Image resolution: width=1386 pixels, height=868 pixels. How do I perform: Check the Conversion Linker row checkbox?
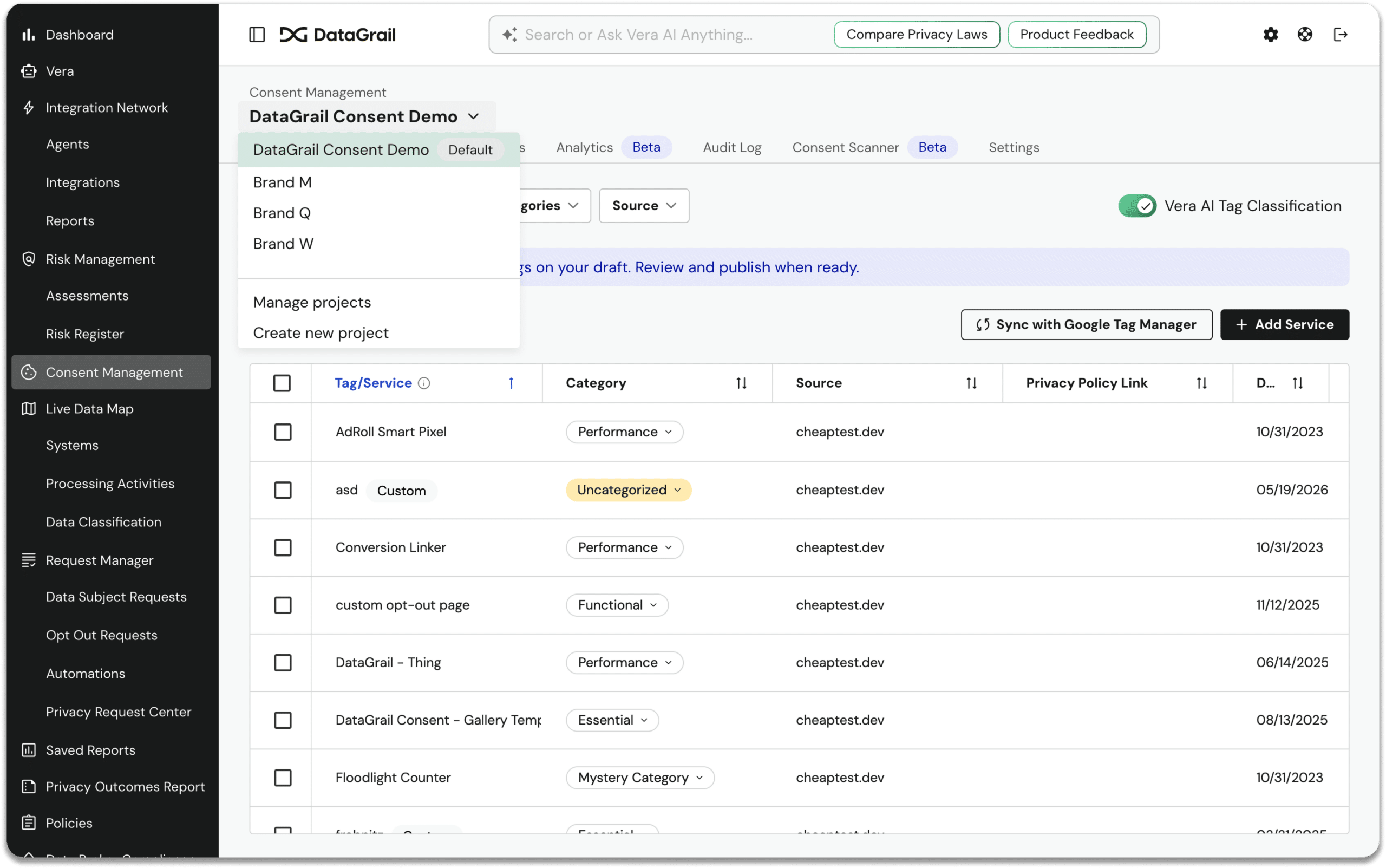point(283,547)
